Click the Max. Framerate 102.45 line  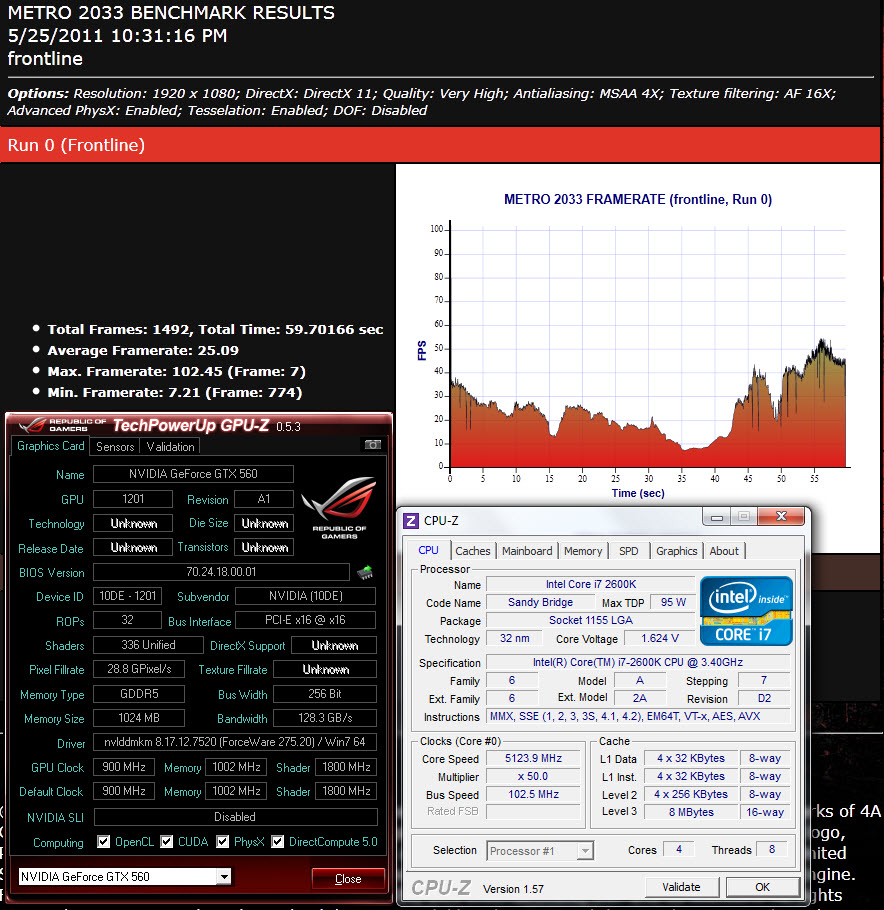click(x=176, y=371)
